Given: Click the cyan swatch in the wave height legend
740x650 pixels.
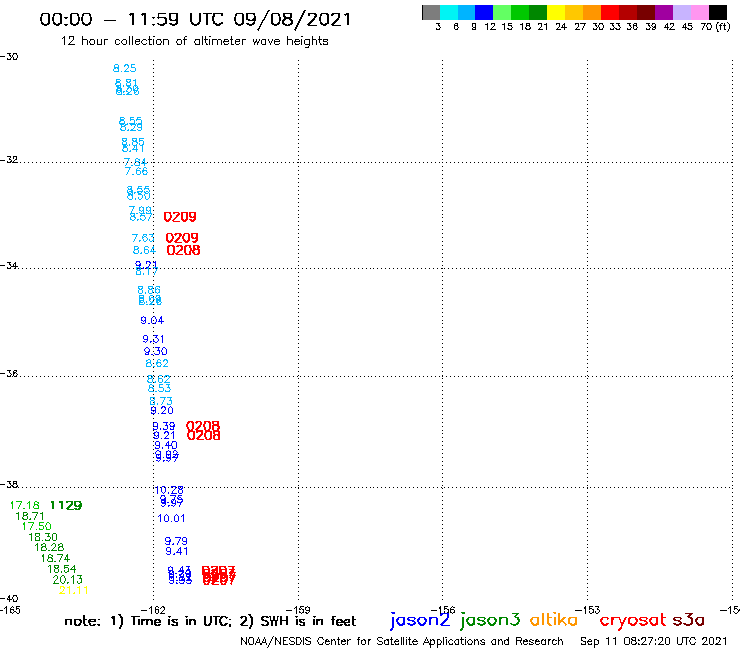Looking at the screenshot, I should [x=449, y=12].
